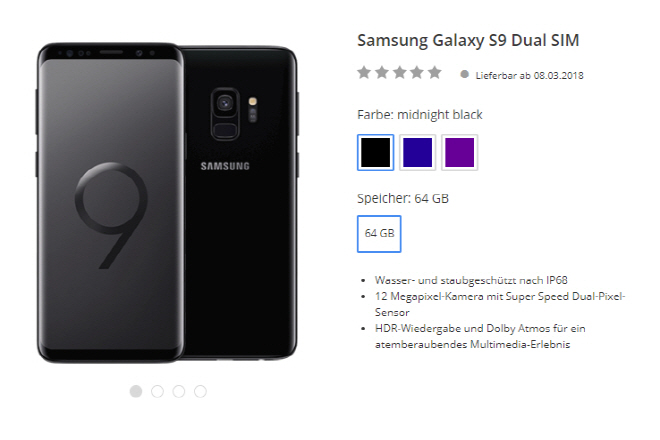Click the second rating star
The height and width of the screenshot is (440, 660).
(382, 73)
